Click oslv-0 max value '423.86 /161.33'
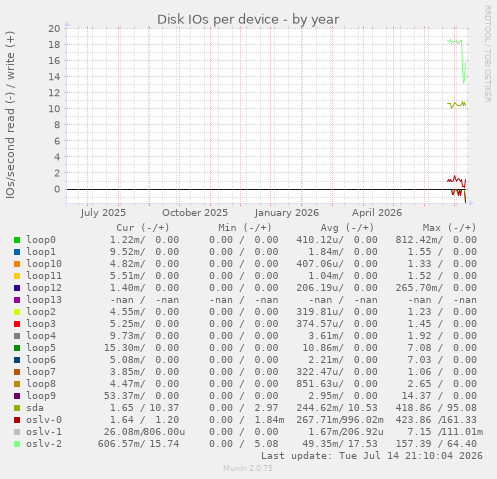Viewport: 497px width, 479px height. pos(436,420)
